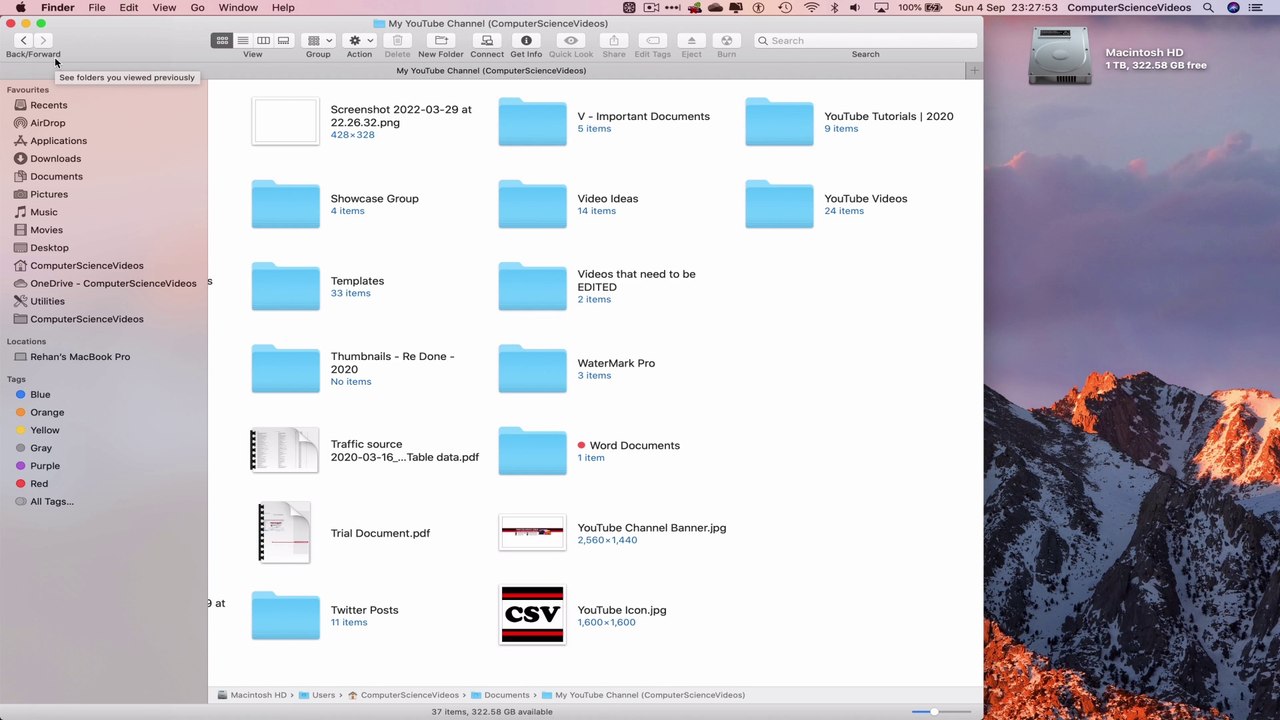Click the Connect to server icon
1280x720 pixels.
point(487,40)
